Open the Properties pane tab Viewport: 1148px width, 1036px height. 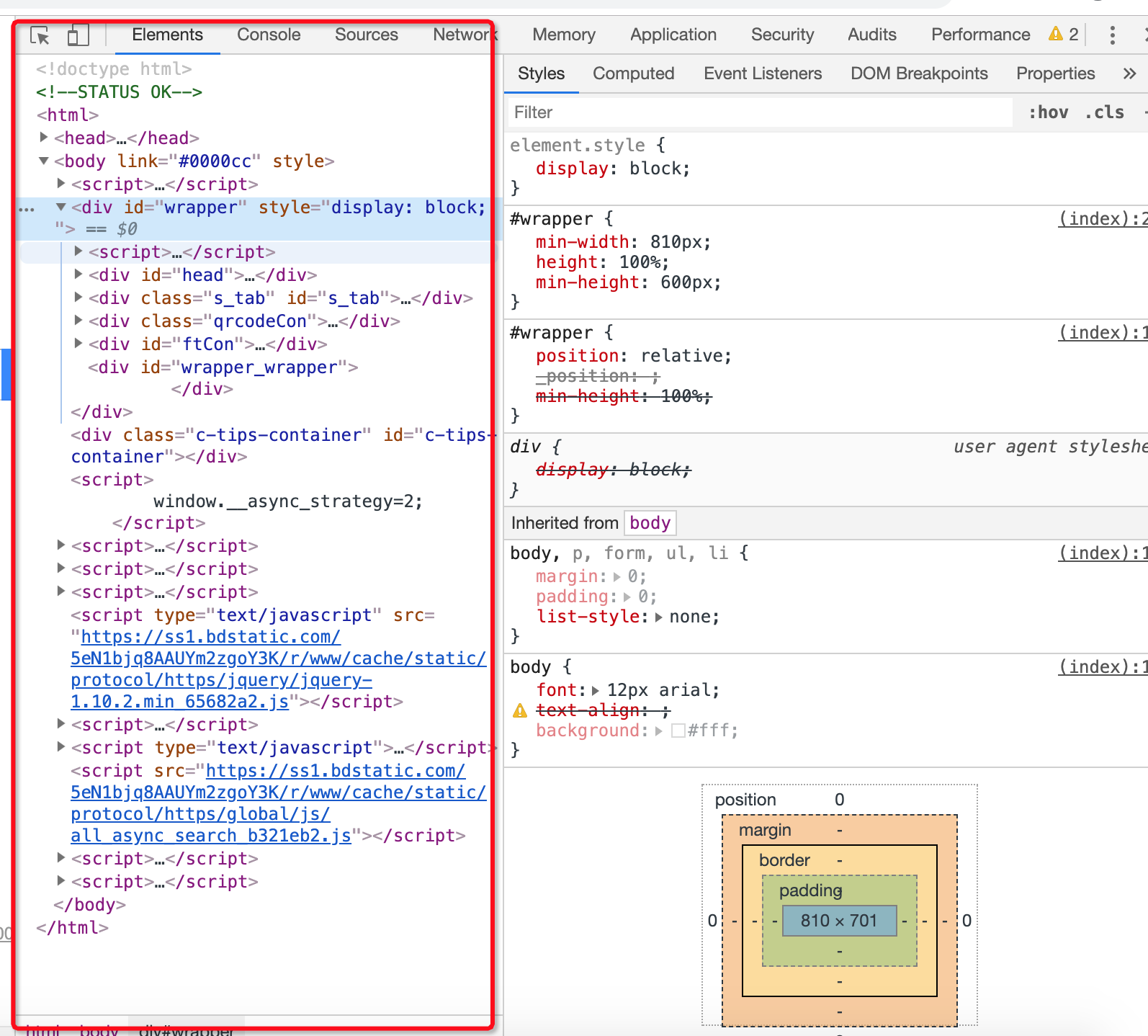pos(1056,73)
